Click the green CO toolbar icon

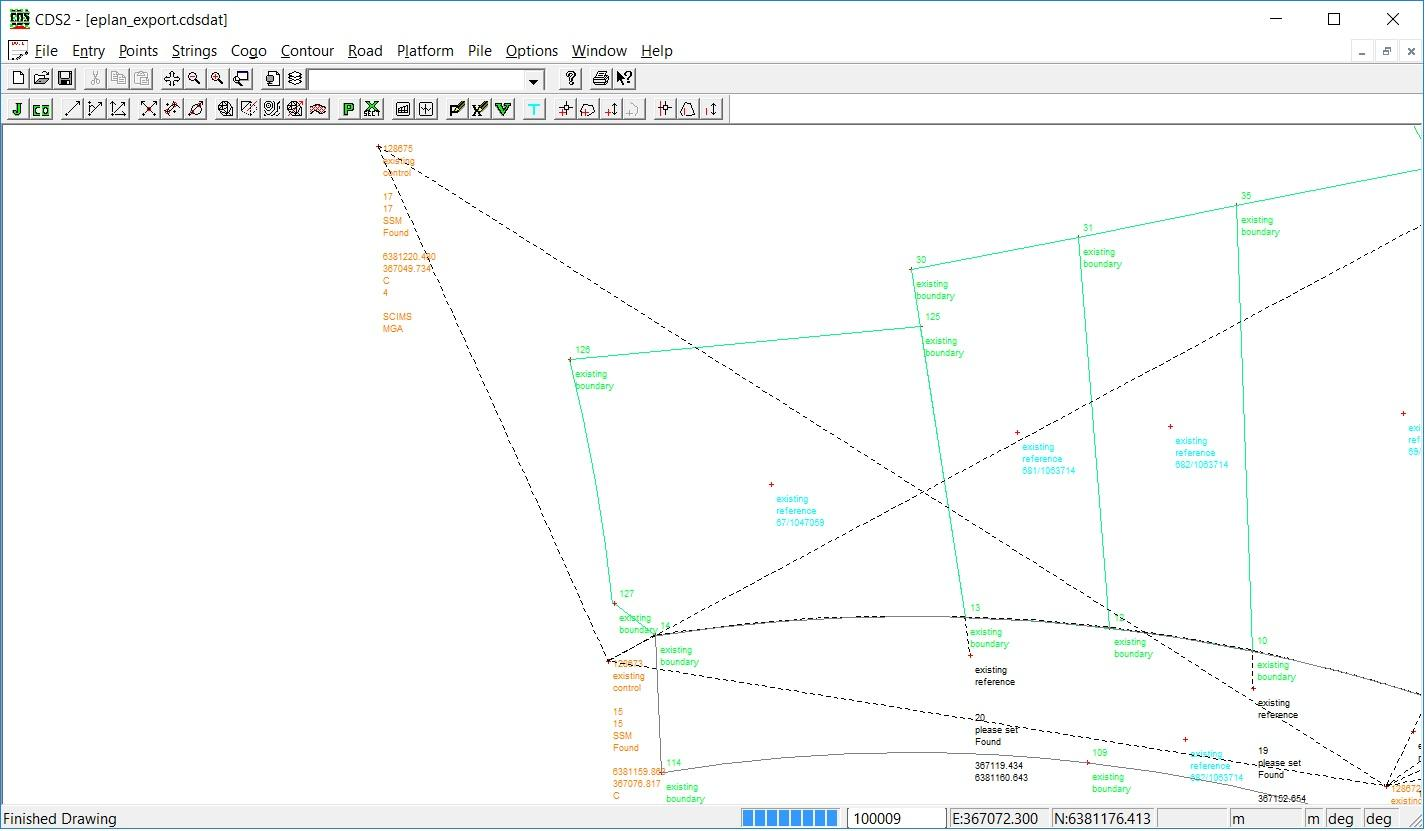tap(41, 109)
